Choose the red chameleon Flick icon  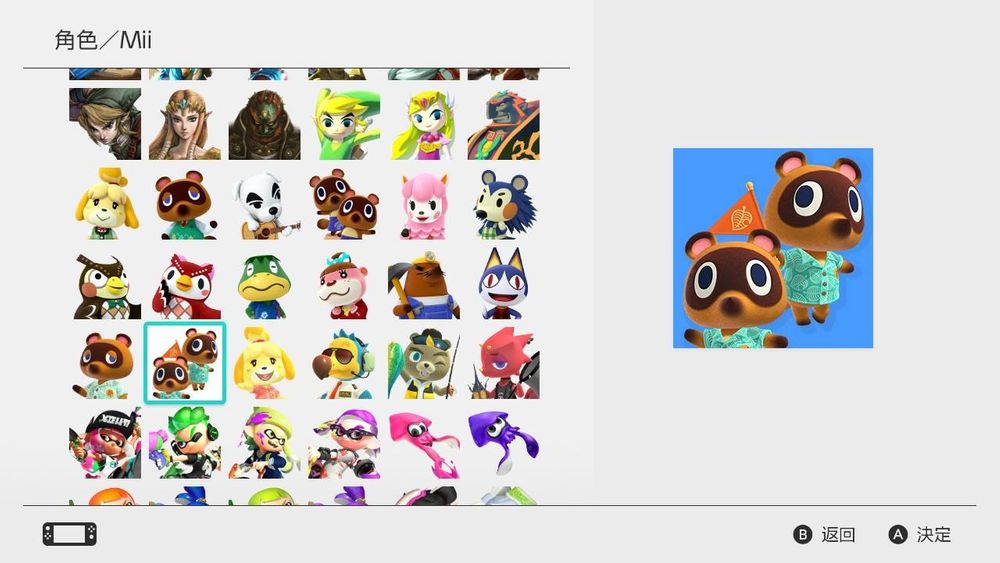tap(503, 363)
